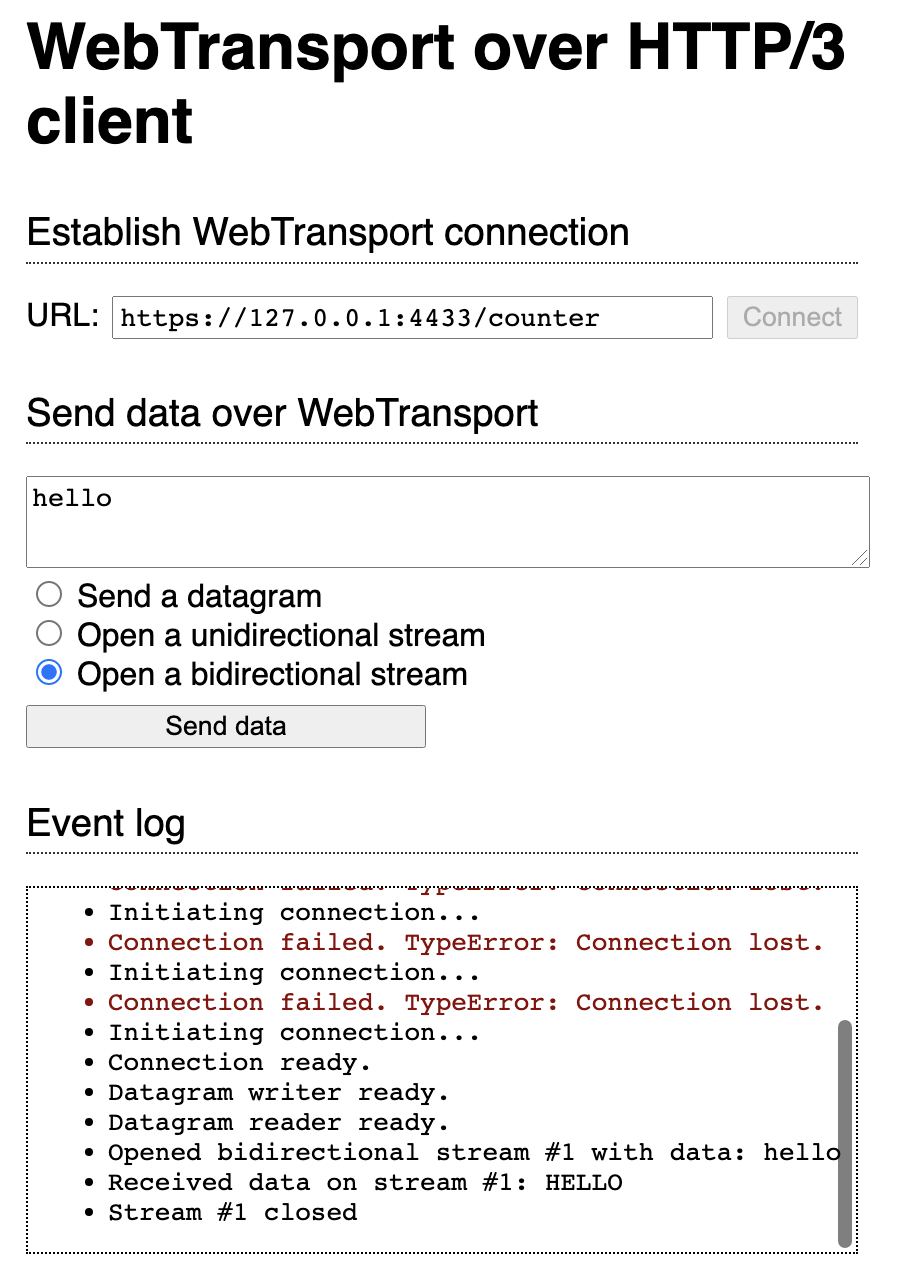Select the 'Send a datagram' radio button
898x1288 pixels.
pyautogui.click(x=49, y=594)
